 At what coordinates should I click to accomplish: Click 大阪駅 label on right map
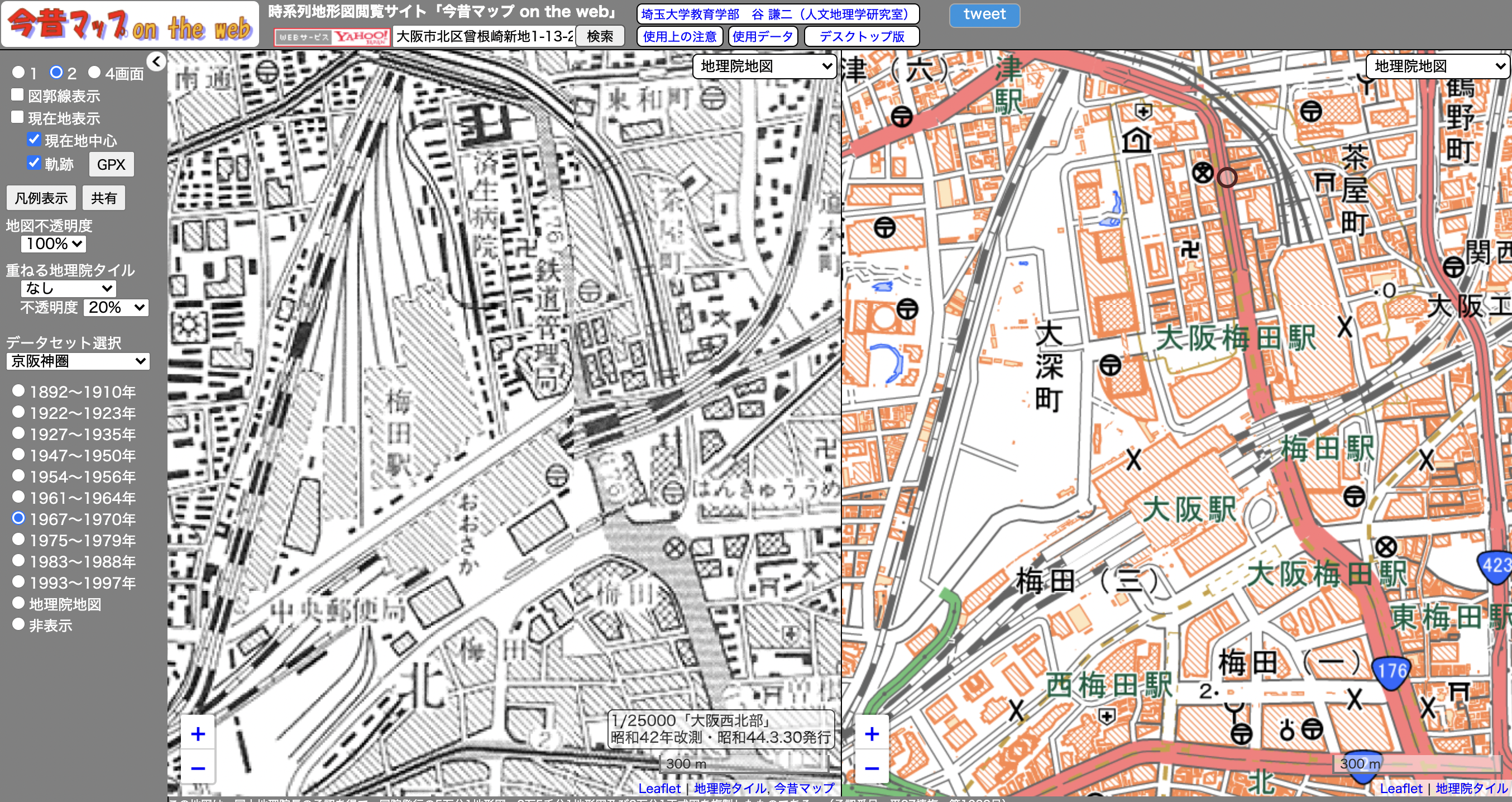[x=1190, y=508]
